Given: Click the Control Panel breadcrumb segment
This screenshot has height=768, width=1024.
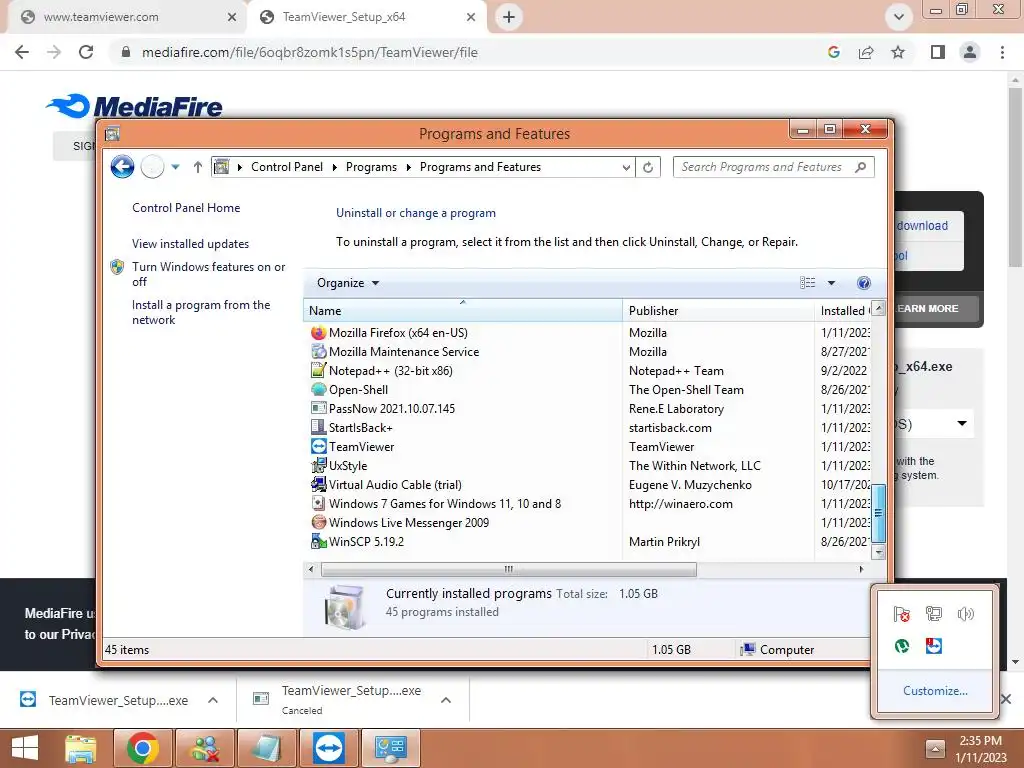Looking at the screenshot, I should [x=287, y=167].
